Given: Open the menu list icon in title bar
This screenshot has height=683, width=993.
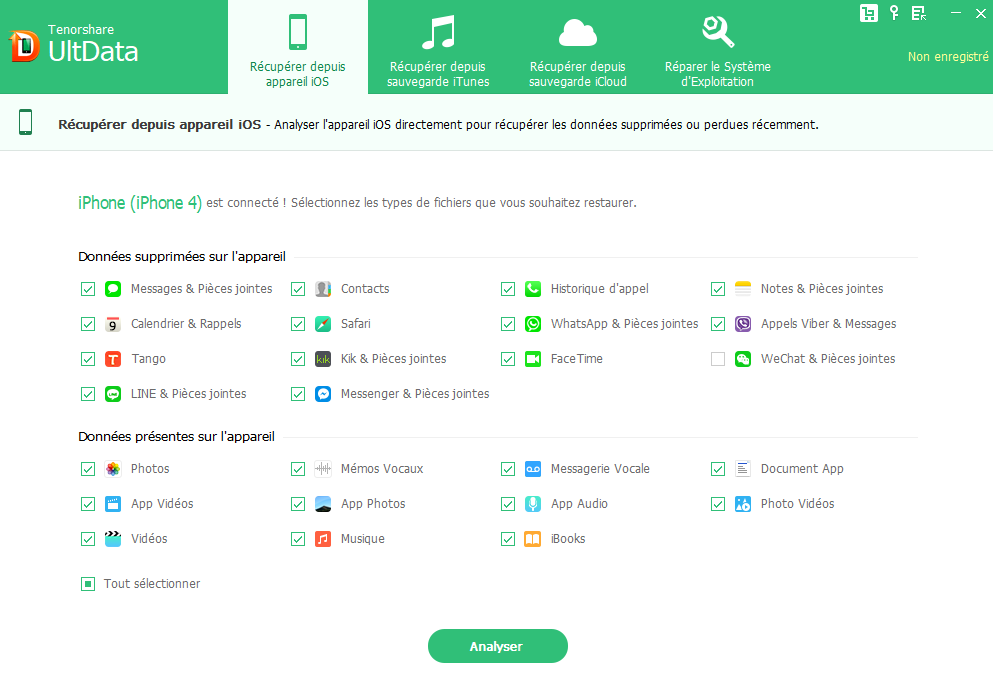Looking at the screenshot, I should [x=919, y=13].
